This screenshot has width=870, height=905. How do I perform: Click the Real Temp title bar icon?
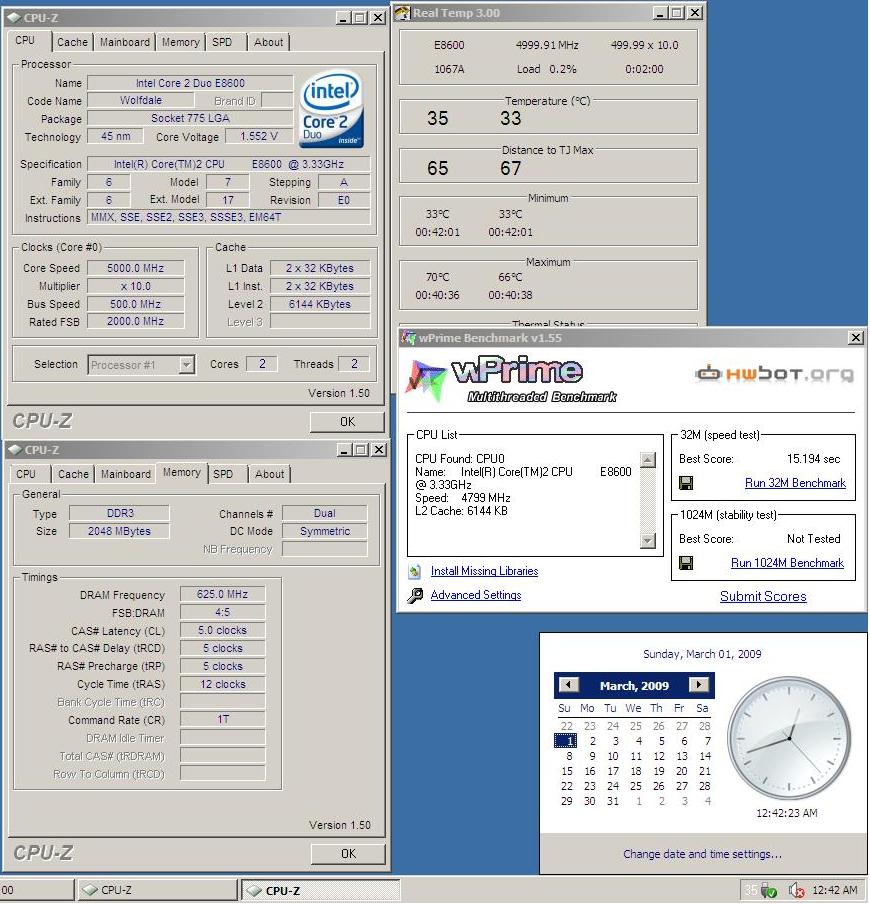pyautogui.click(x=402, y=13)
